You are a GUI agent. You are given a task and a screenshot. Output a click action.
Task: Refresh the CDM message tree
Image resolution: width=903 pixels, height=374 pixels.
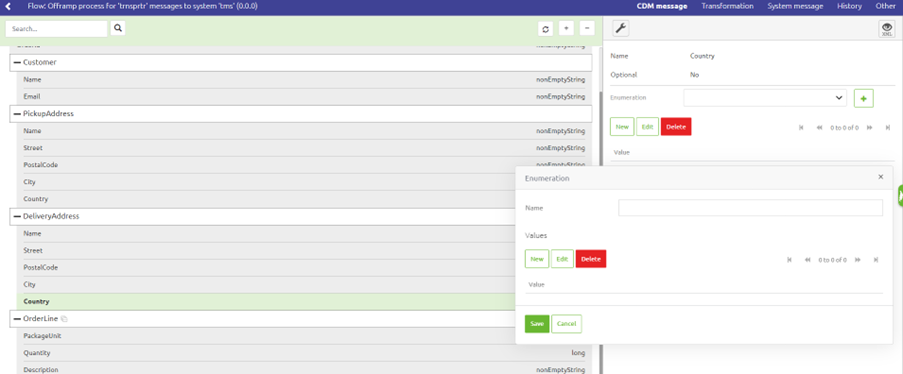tap(545, 29)
